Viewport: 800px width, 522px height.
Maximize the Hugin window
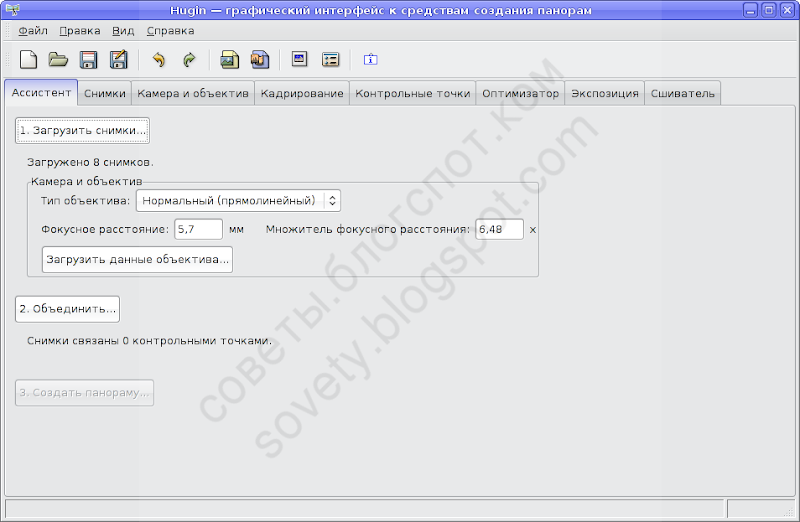click(x=768, y=10)
